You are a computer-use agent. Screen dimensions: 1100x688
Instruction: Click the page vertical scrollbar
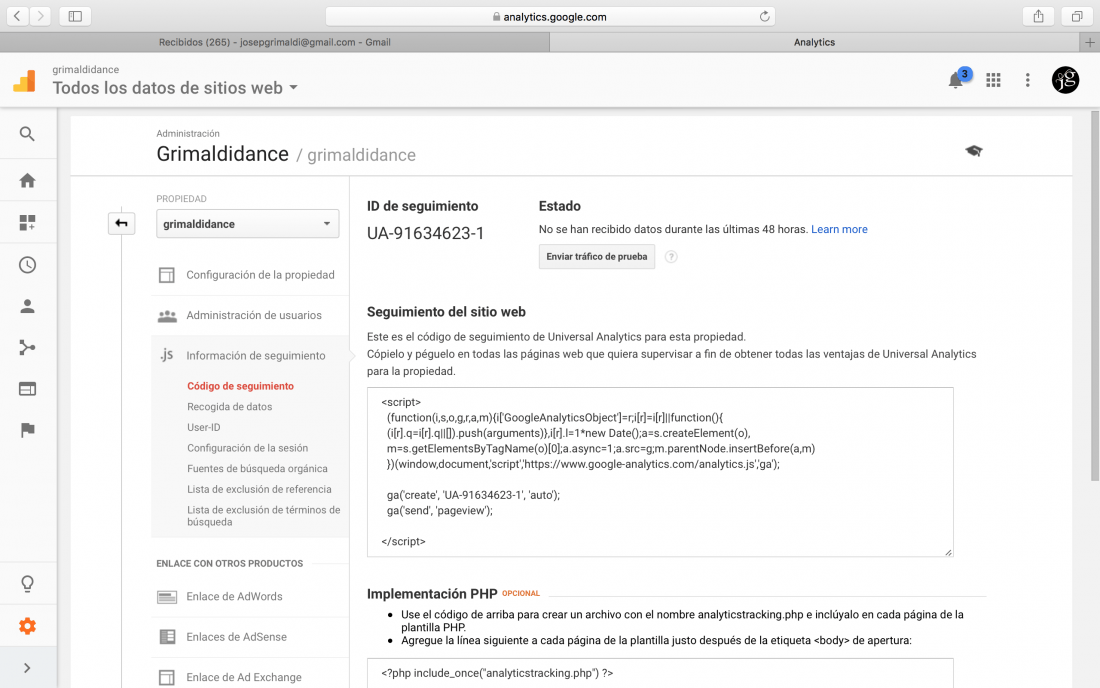pos(1094,295)
